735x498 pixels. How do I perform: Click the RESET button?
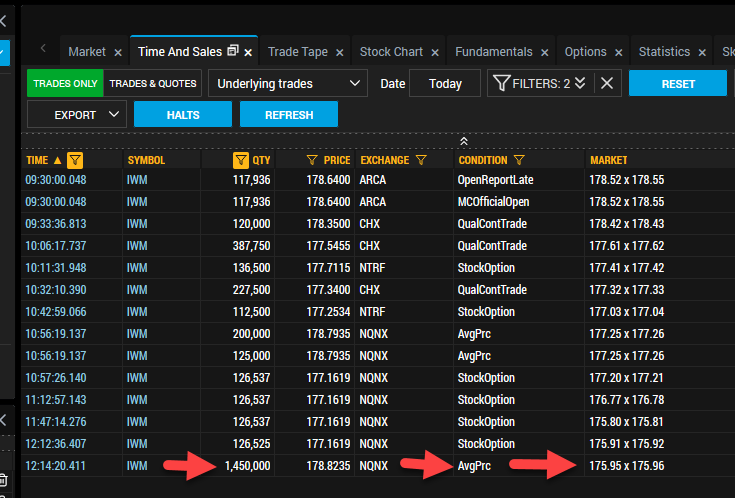(x=678, y=83)
